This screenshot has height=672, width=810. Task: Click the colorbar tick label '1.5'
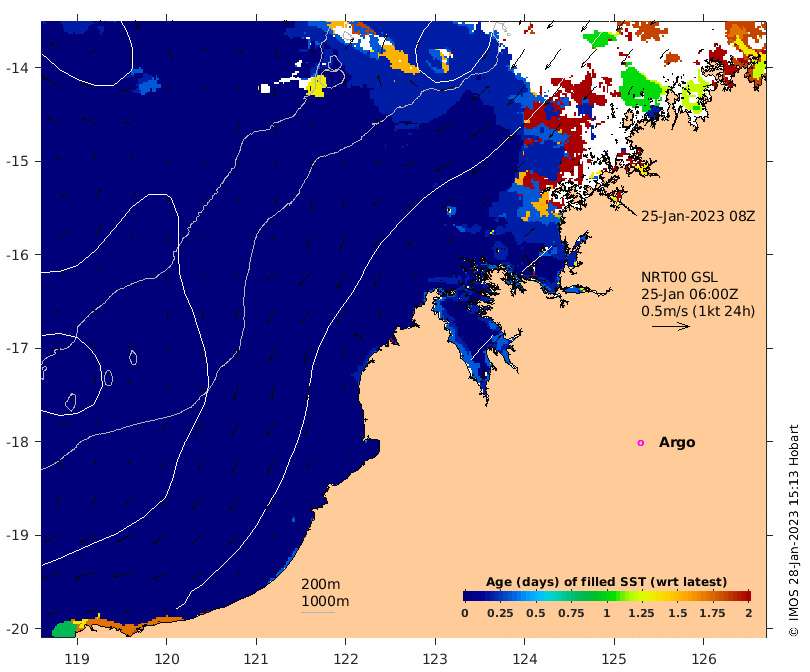coord(678,613)
